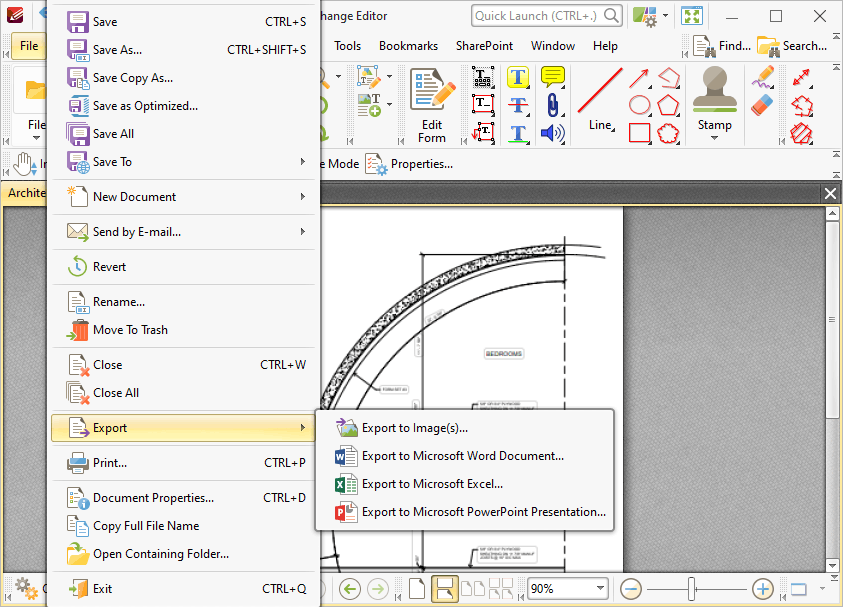Select the Sound annotation tool
843x607 pixels.
click(x=551, y=132)
